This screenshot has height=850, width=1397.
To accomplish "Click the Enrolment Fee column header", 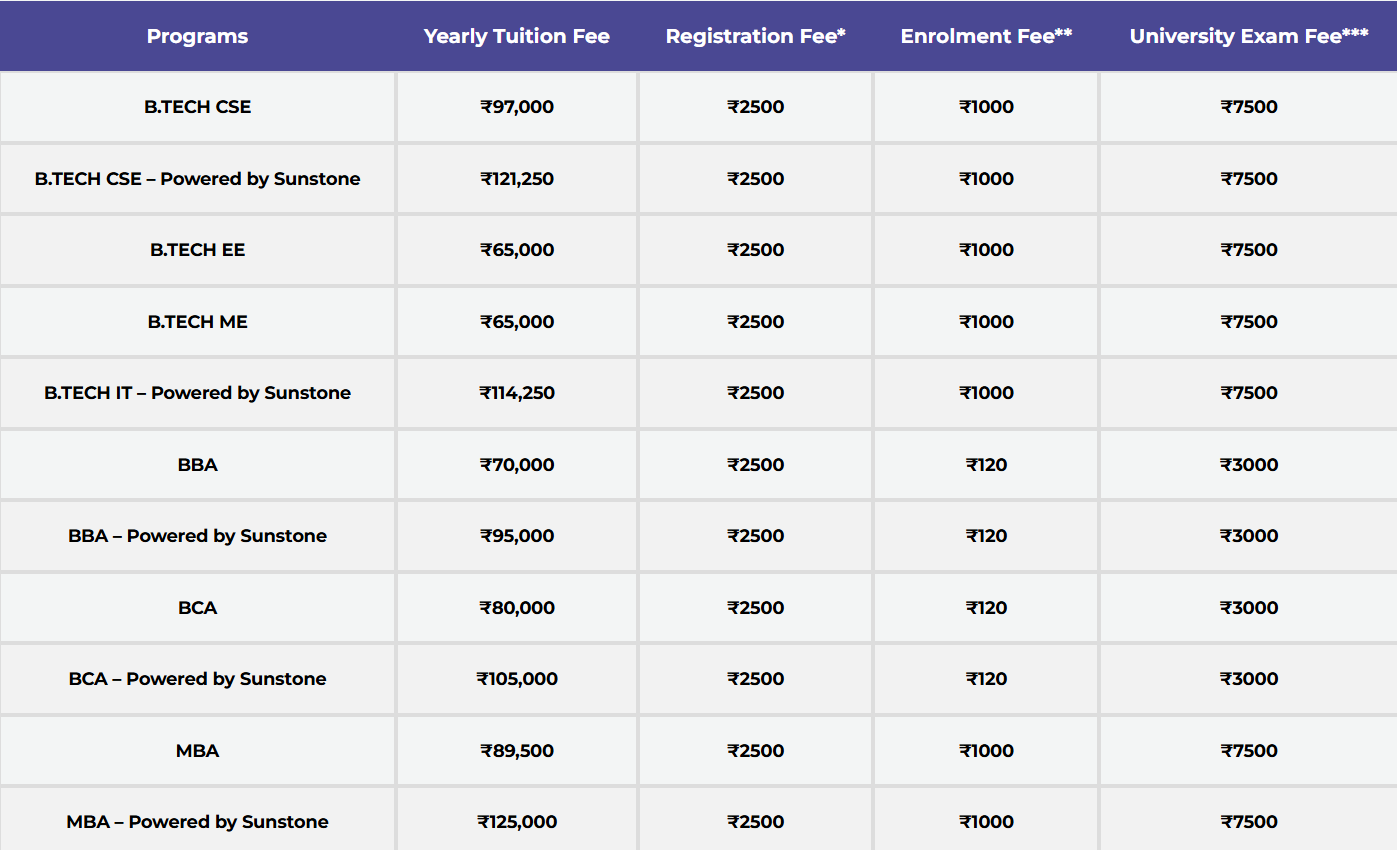I will tap(986, 36).
